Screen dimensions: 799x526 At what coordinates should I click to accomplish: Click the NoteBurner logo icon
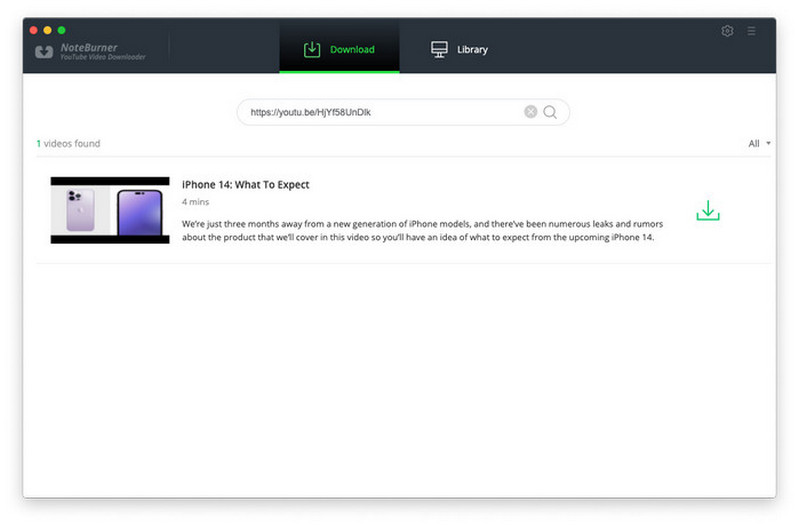click(44, 51)
